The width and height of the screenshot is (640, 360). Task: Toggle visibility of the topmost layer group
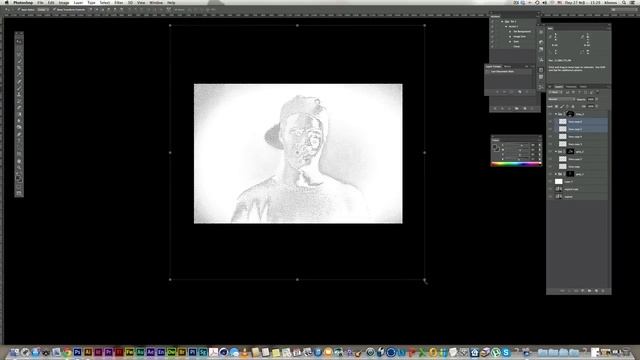tap(550, 114)
